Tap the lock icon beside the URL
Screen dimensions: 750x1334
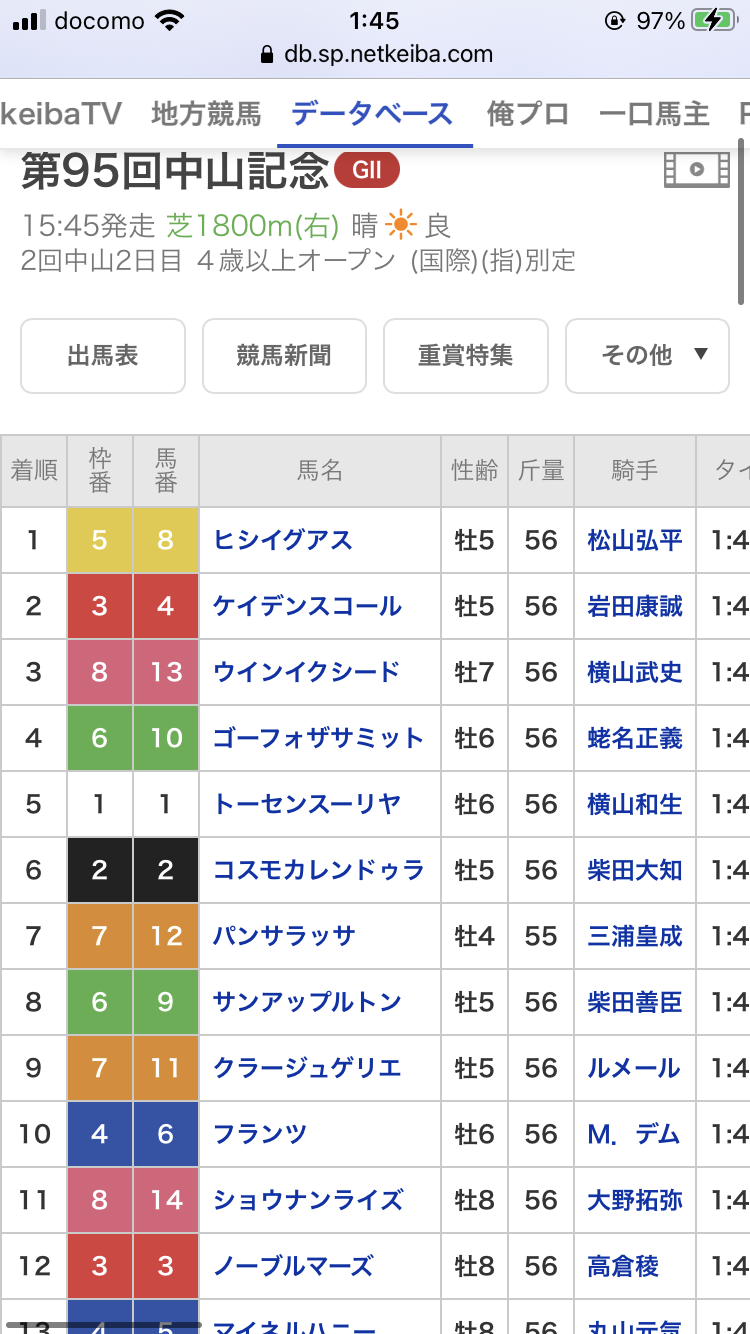tap(266, 54)
